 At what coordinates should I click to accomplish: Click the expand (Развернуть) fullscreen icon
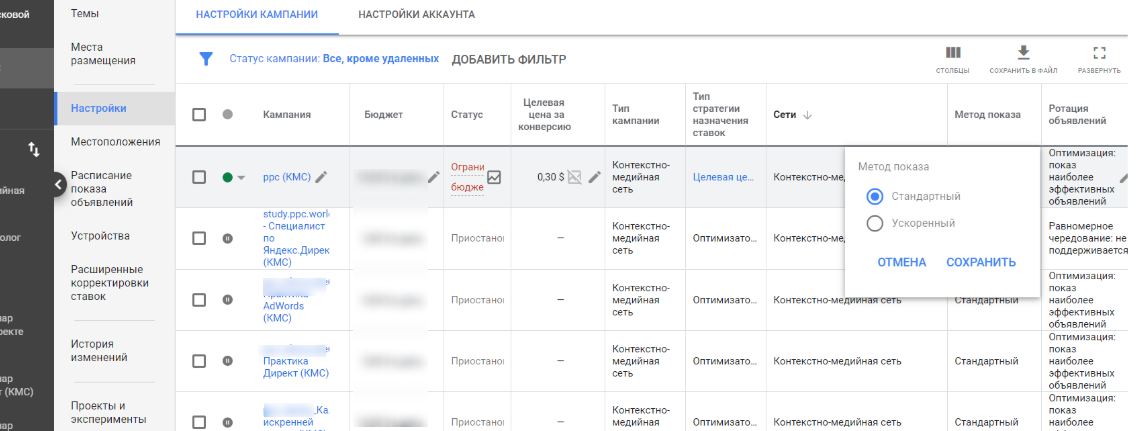(x=1099, y=54)
